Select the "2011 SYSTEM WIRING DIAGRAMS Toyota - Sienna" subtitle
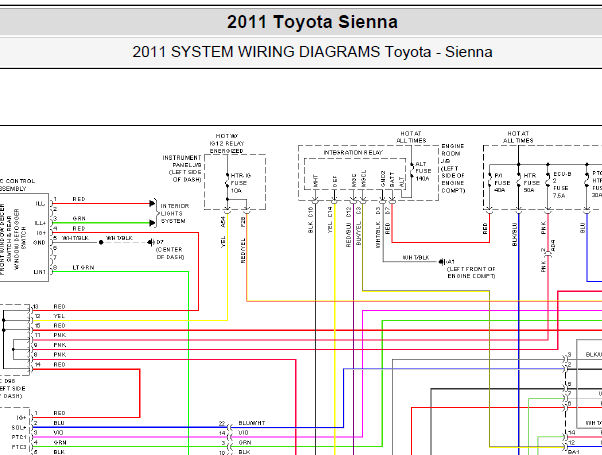Viewport: 602px width, 455px height. tap(312, 52)
